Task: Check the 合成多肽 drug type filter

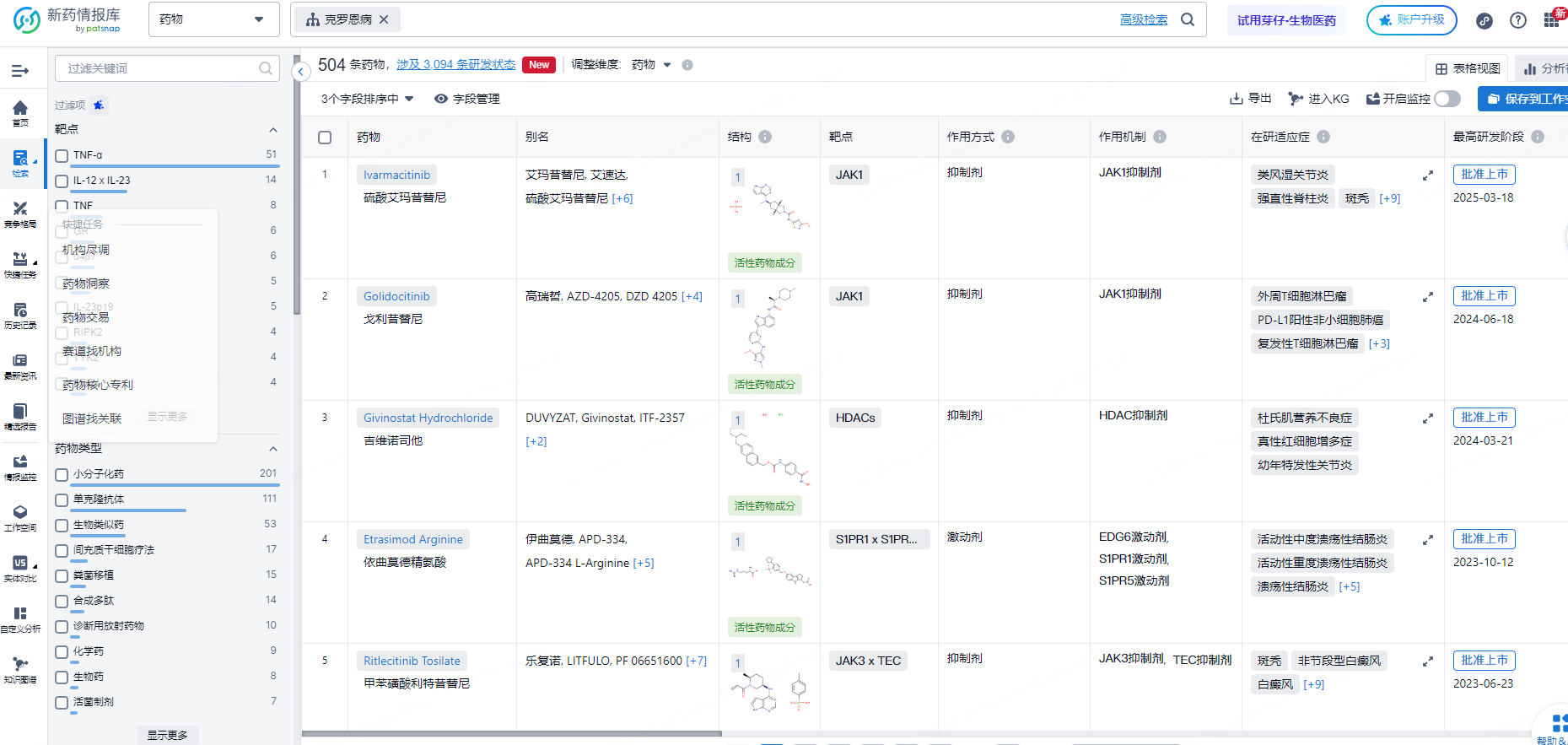Action: click(62, 601)
